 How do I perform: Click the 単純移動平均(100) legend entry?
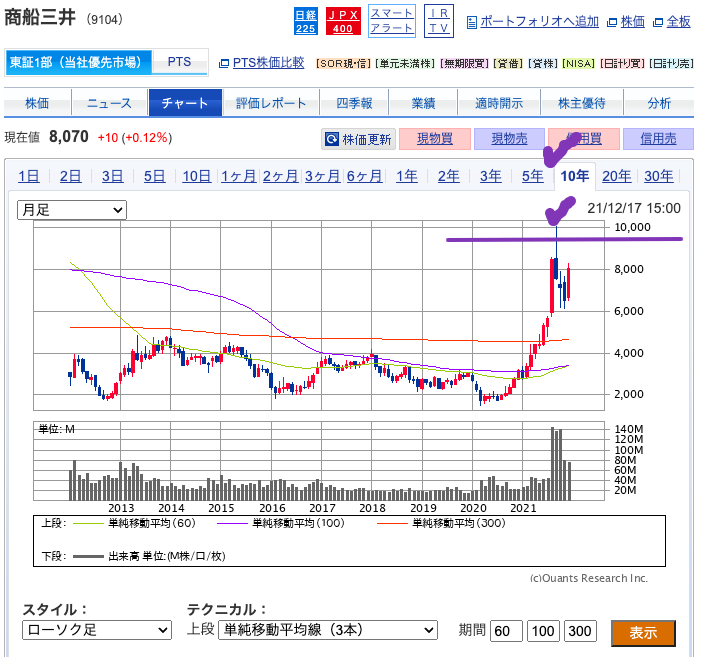(281, 523)
